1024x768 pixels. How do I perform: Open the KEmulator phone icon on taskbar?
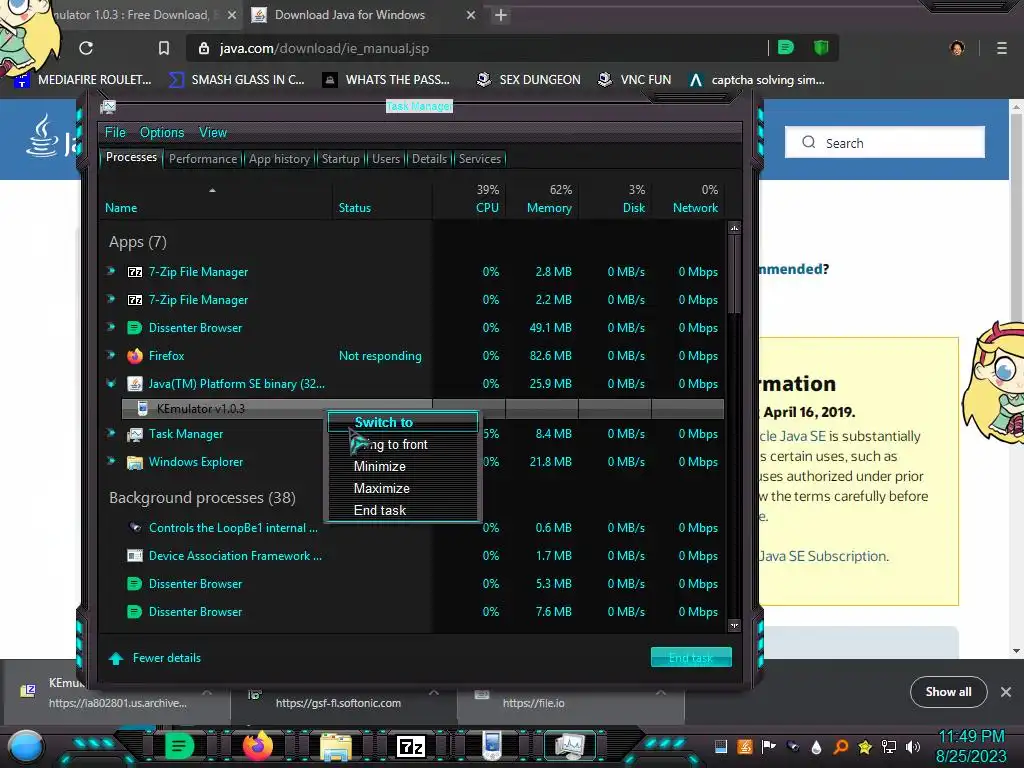tap(492, 746)
